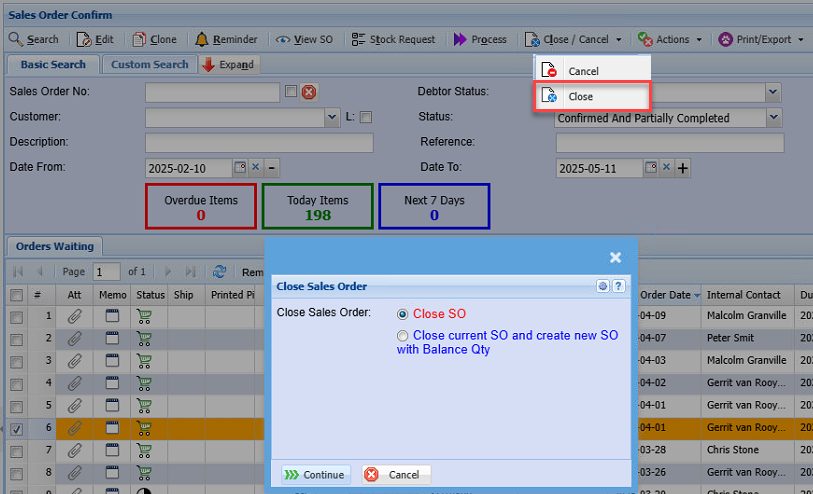Click the Expand button with red arrow

229,65
